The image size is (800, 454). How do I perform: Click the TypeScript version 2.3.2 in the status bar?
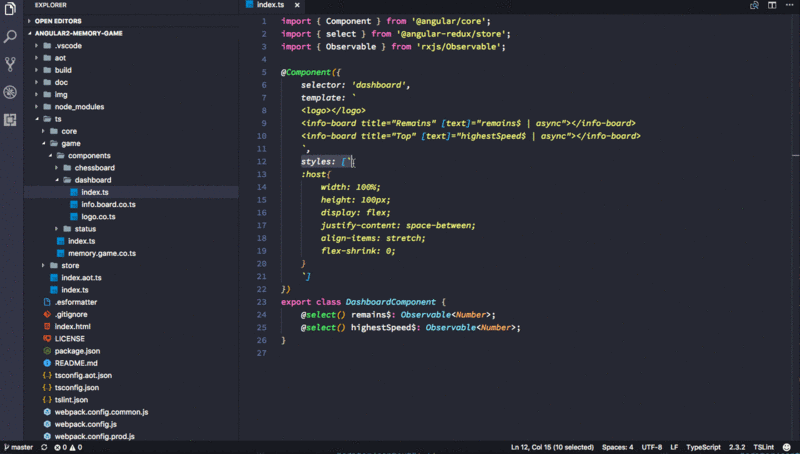(737, 447)
